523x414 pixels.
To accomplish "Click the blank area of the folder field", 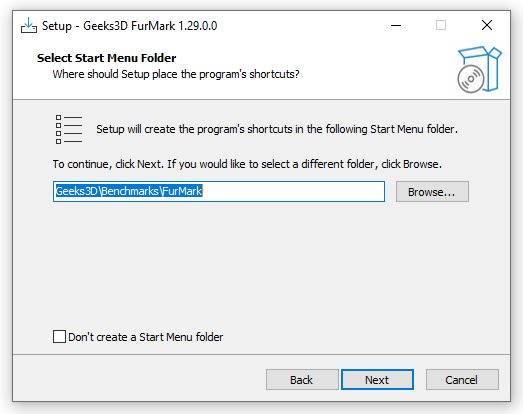I will (x=294, y=191).
